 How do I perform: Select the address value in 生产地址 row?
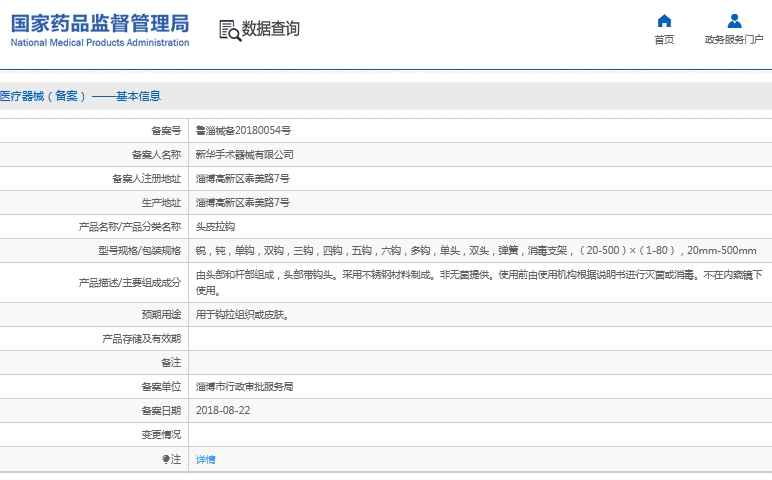click(243, 202)
